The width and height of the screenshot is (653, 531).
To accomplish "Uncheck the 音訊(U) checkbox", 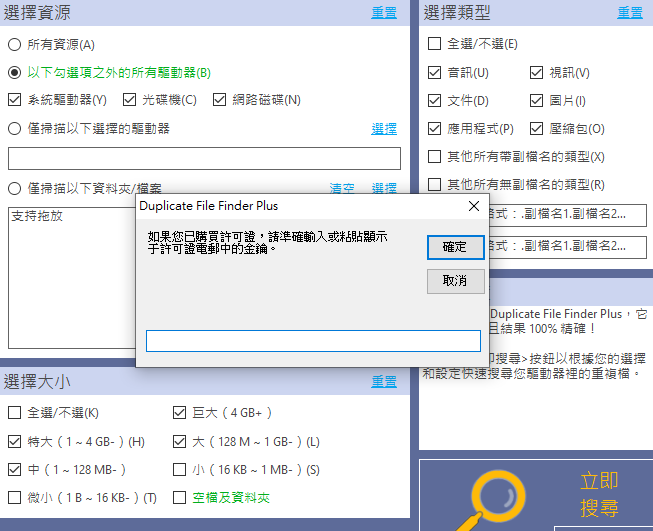I will (x=434, y=73).
